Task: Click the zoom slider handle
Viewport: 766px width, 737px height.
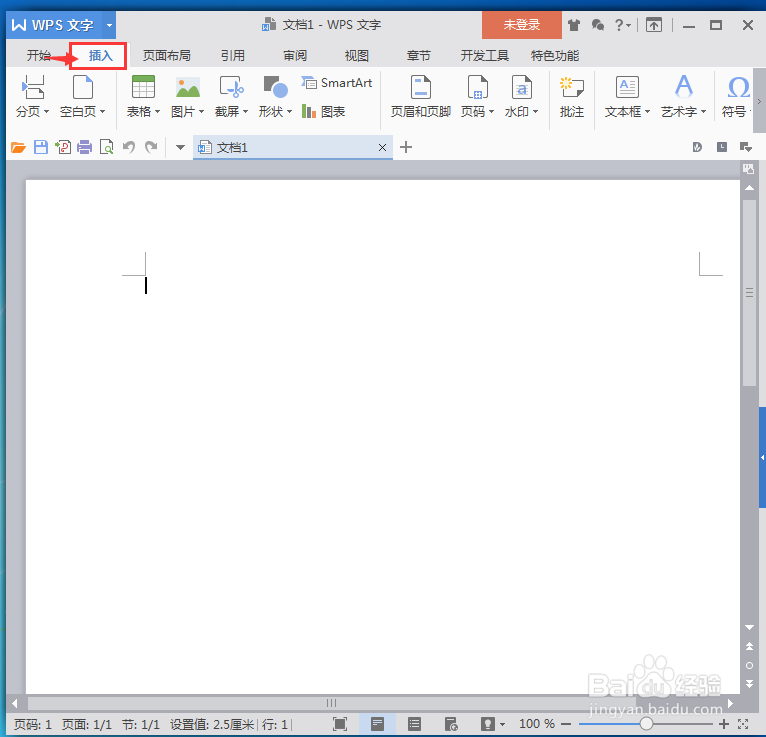Action: (x=646, y=724)
